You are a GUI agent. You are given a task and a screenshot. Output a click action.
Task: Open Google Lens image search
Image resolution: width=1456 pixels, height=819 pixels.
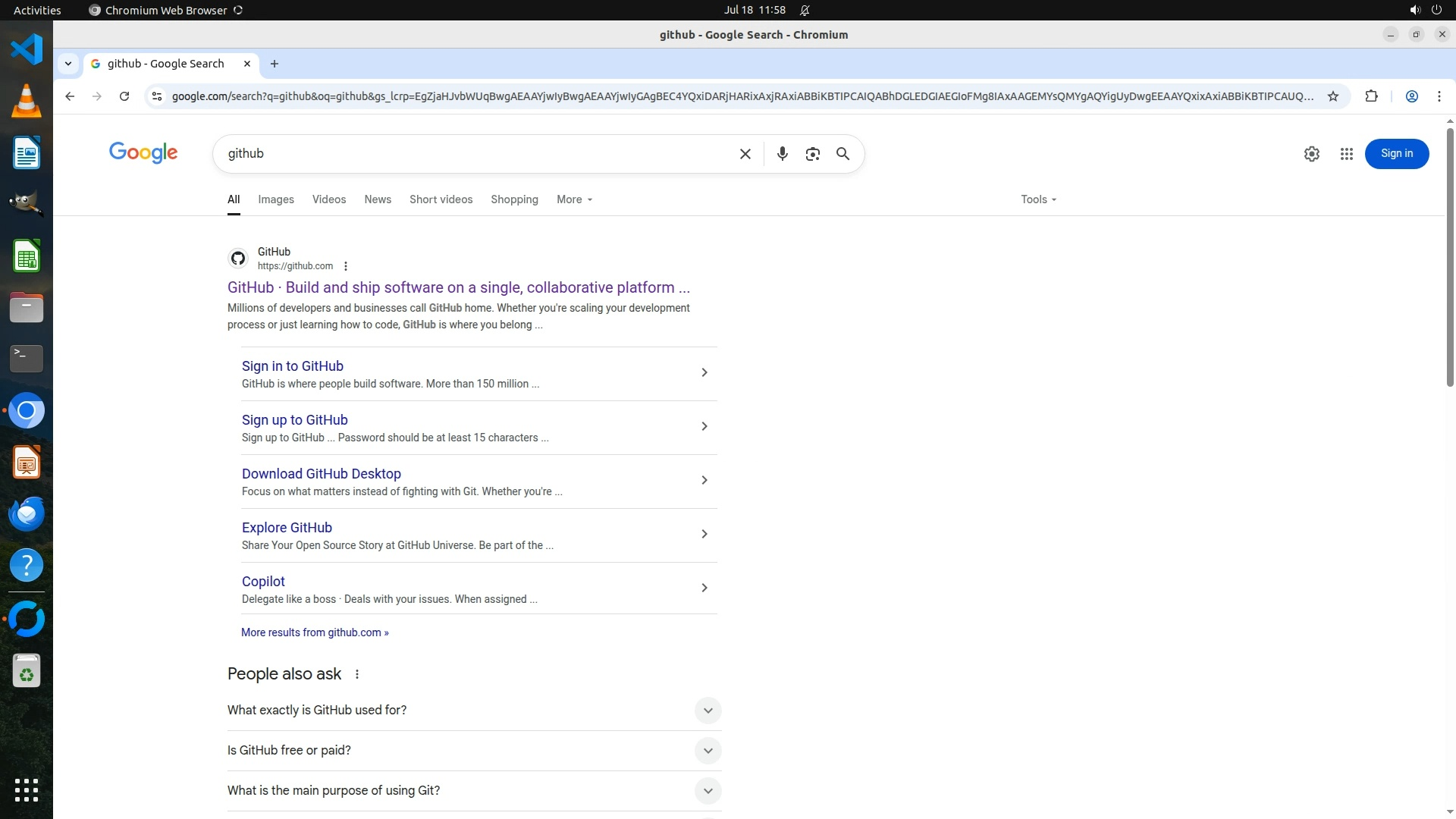click(x=812, y=154)
